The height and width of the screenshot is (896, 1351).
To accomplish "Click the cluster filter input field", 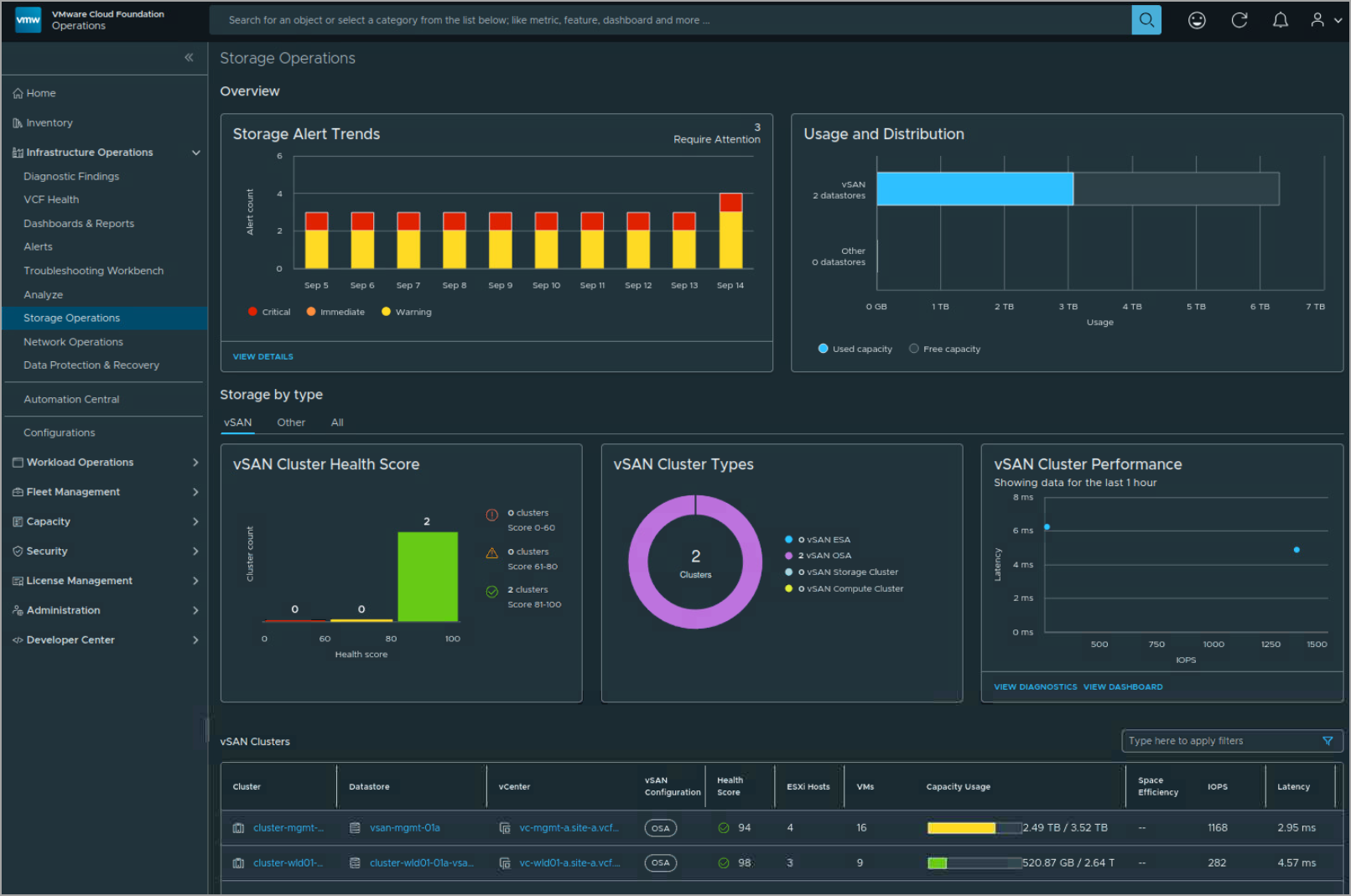I will click(1231, 741).
